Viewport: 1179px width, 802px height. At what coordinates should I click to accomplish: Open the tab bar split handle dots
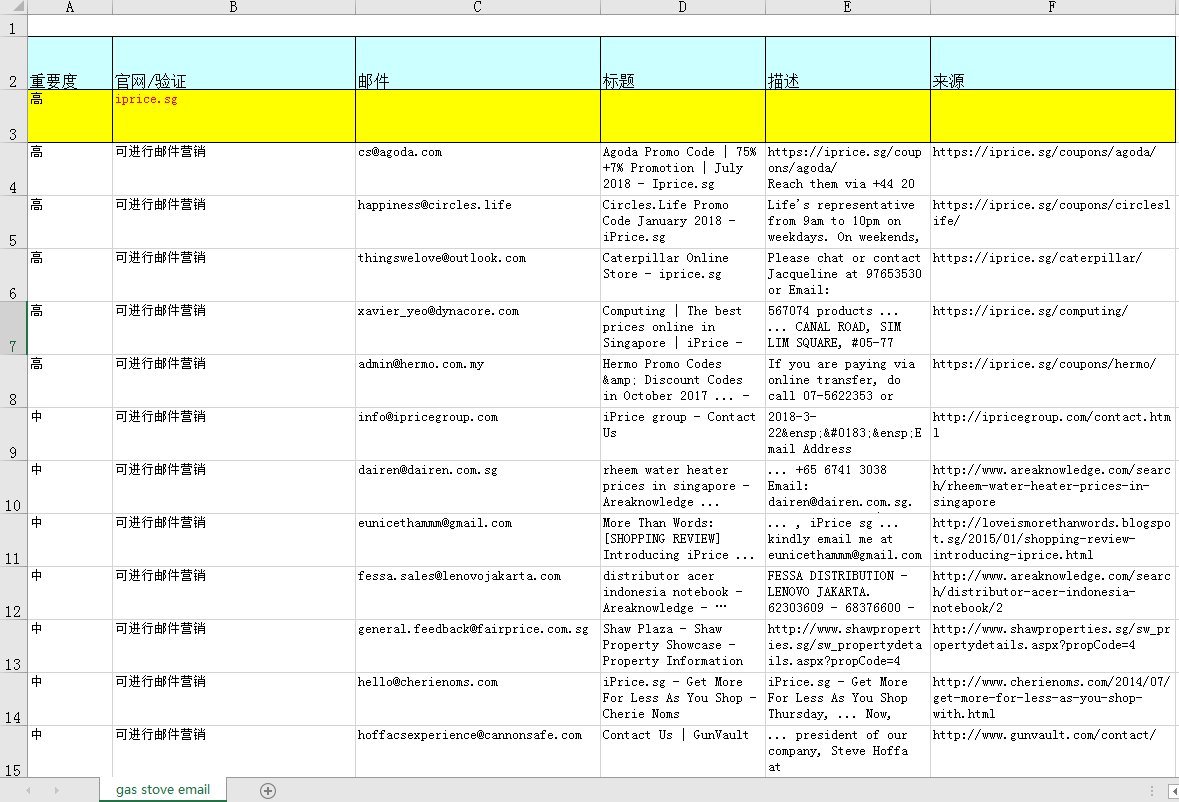pyautogui.click(x=1151, y=791)
